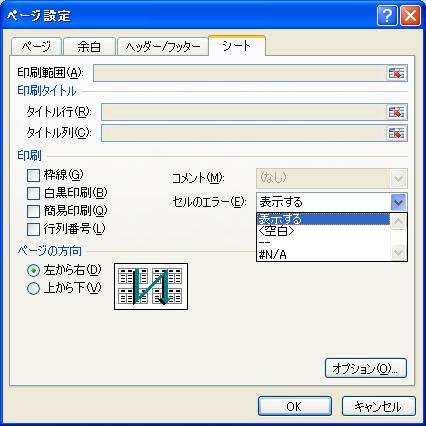Select the 左から右 radio button
426x426 pixels.
(x=33, y=270)
